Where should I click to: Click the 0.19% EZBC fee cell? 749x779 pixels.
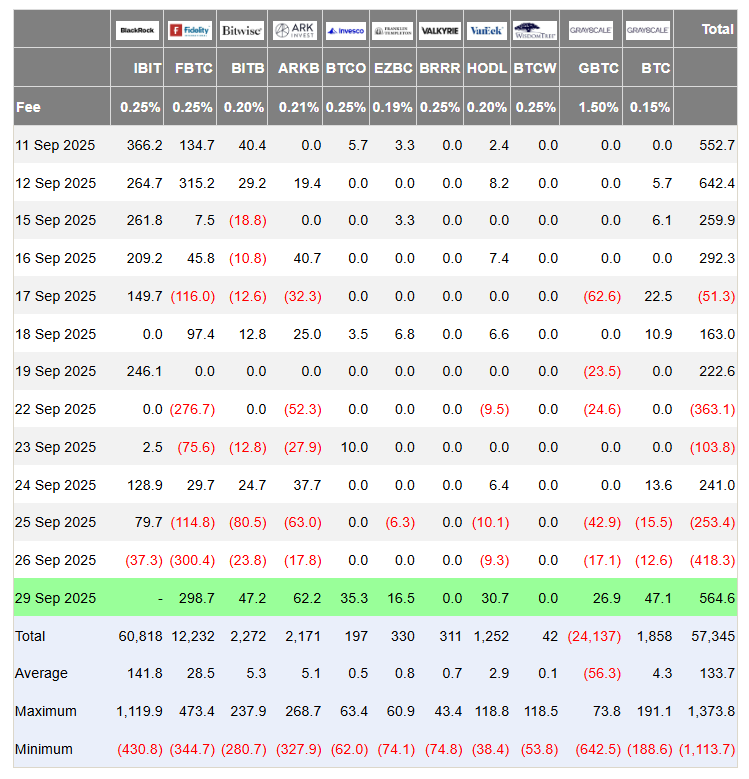(392, 107)
